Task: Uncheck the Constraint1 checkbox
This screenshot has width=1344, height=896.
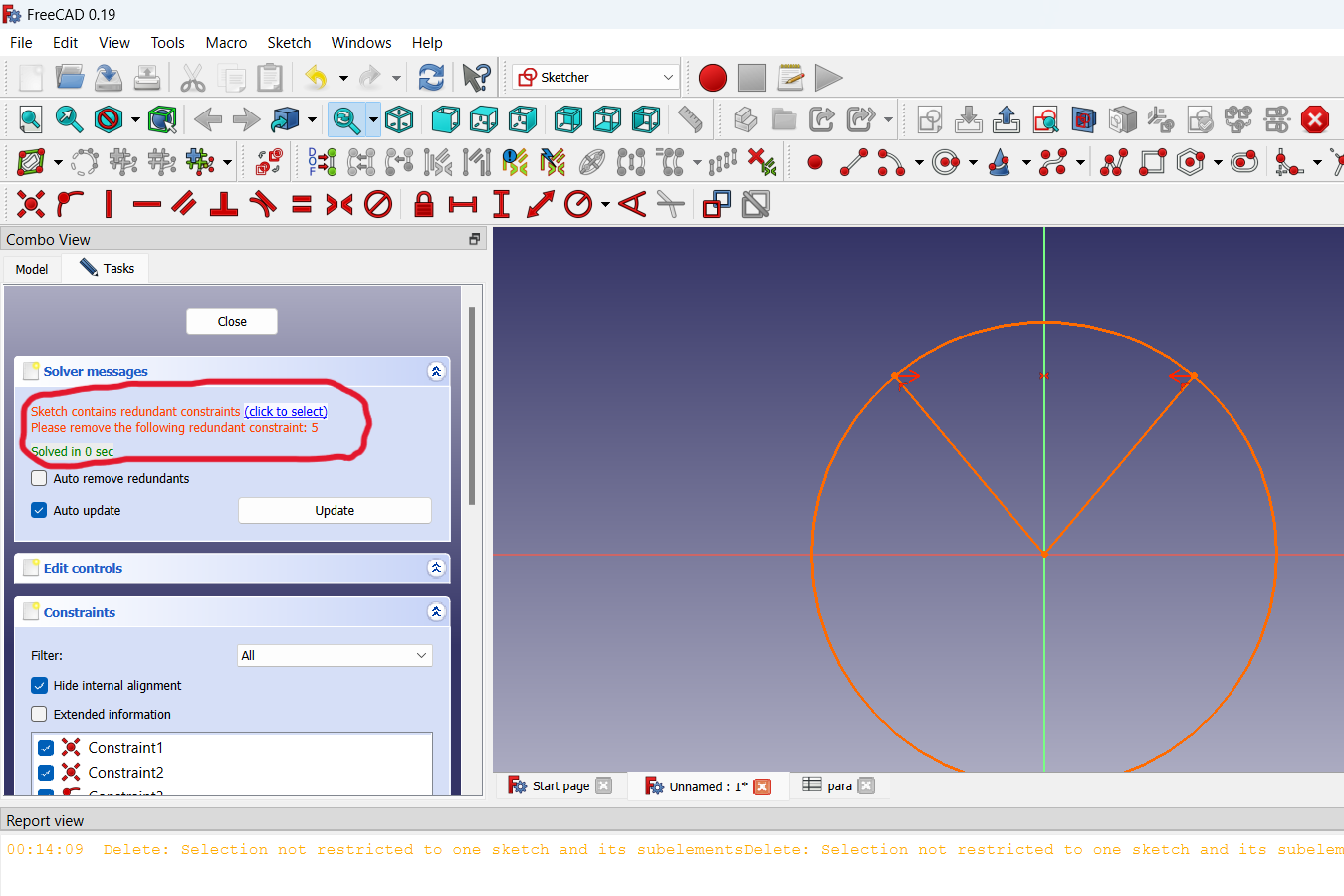Action: point(46,747)
